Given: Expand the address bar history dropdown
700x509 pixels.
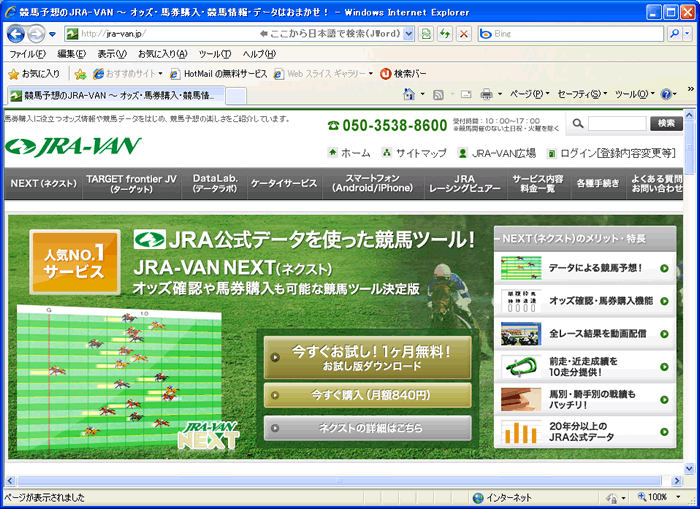Looking at the screenshot, I should pos(408,33).
